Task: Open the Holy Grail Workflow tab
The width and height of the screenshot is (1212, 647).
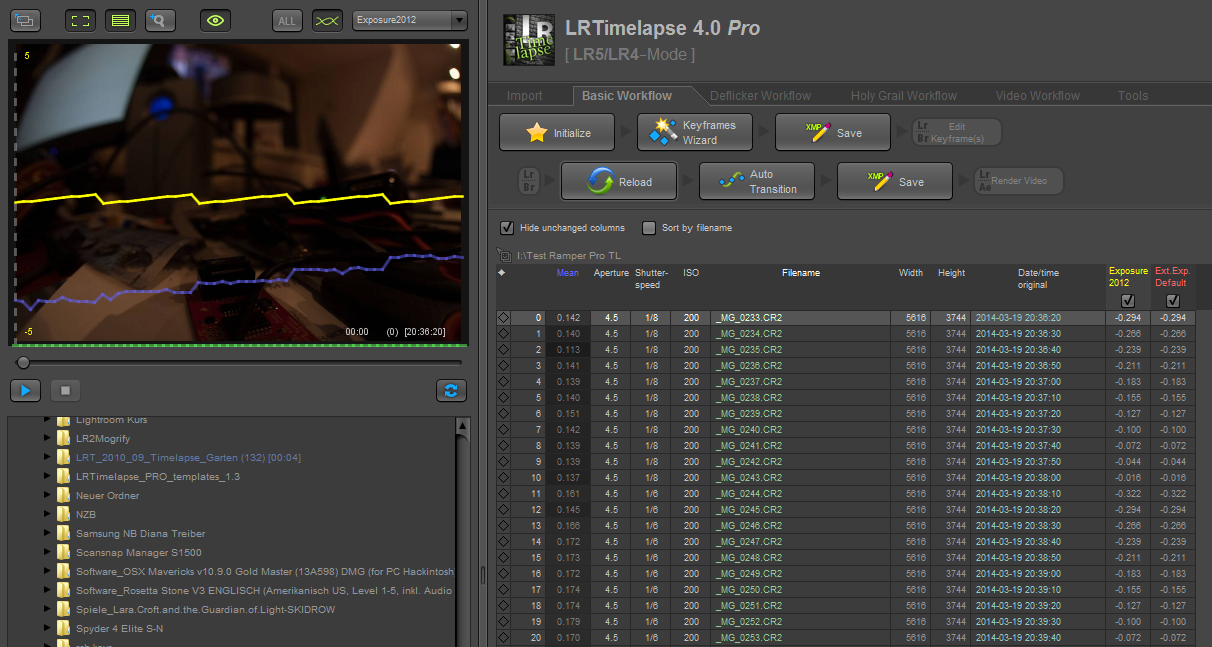Action: (x=904, y=96)
